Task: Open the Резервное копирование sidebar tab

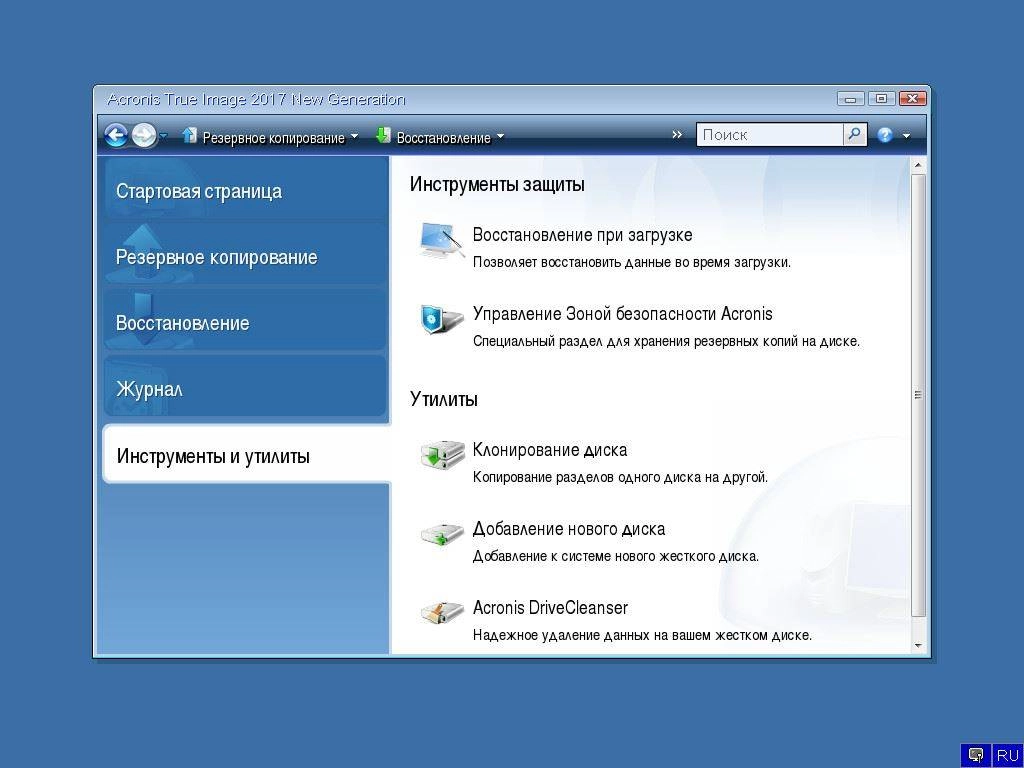Action: [245, 255]
